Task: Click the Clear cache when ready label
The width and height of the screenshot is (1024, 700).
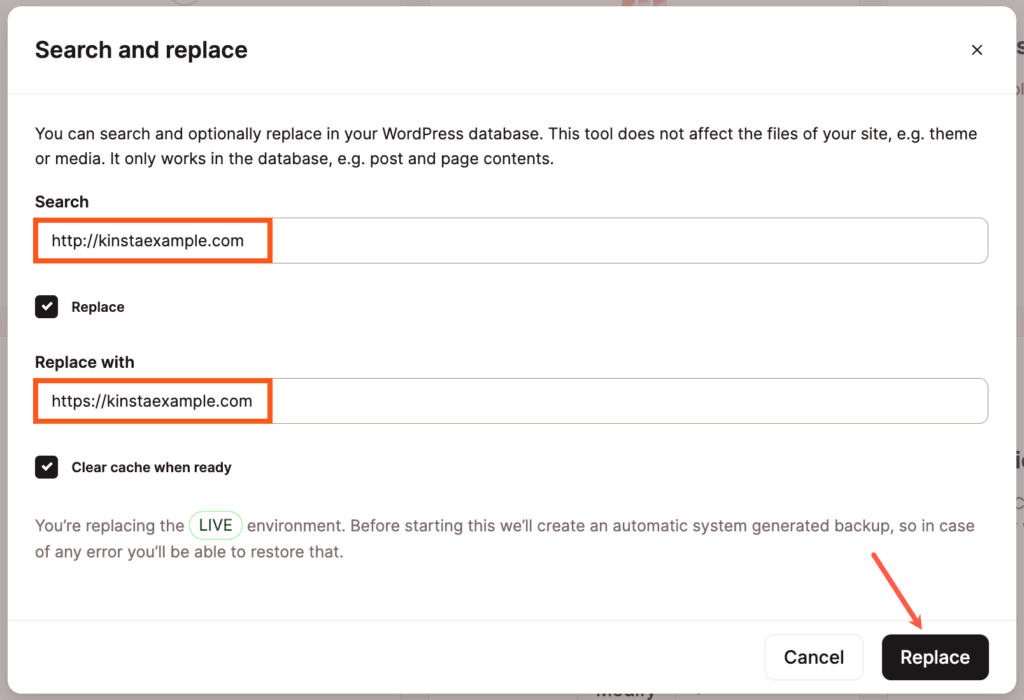Action: point(151,467)
